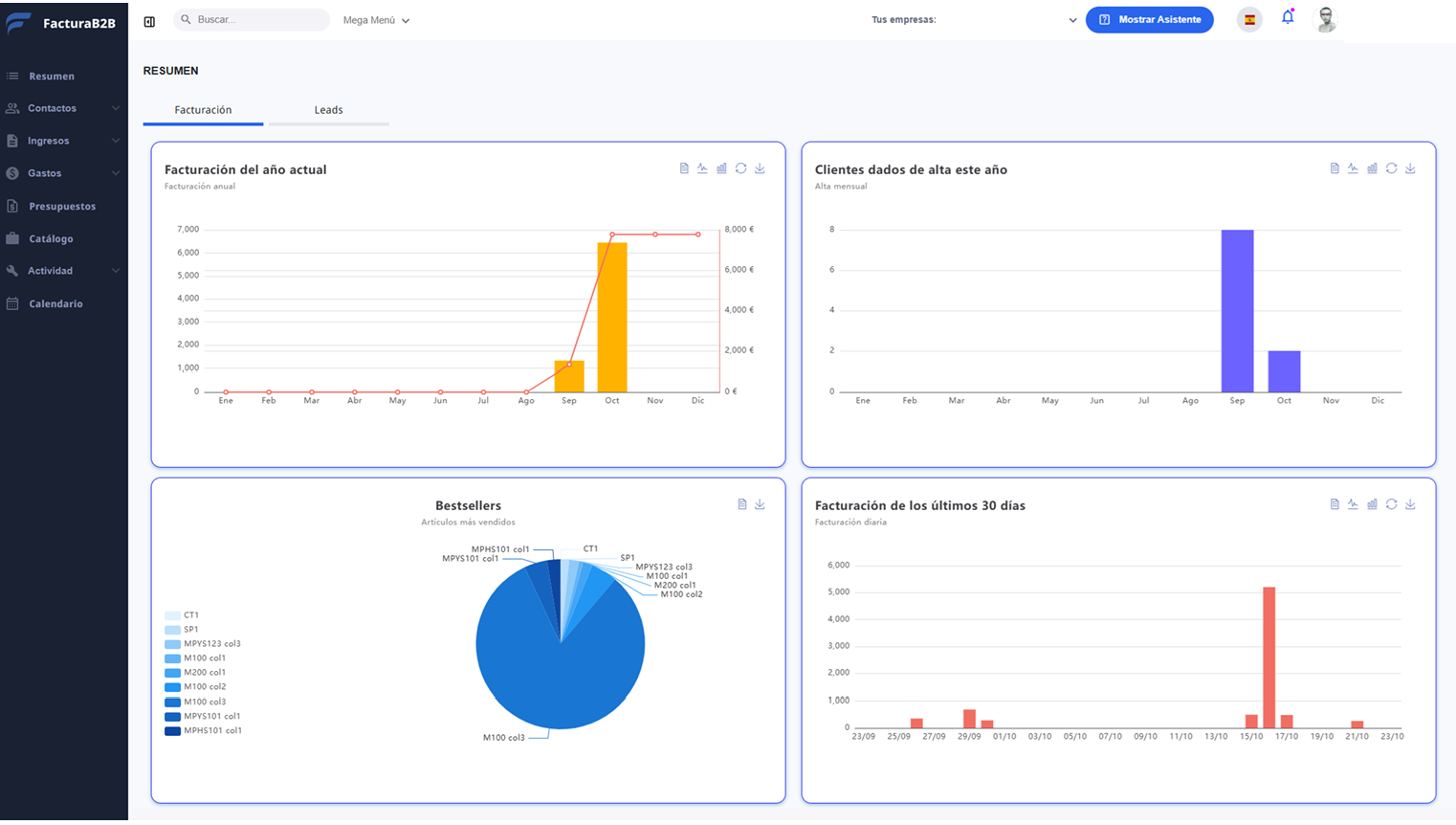Toggle CT1 series in Bestsellers legend
This screenshot has height=825, width=1456.
190,615
